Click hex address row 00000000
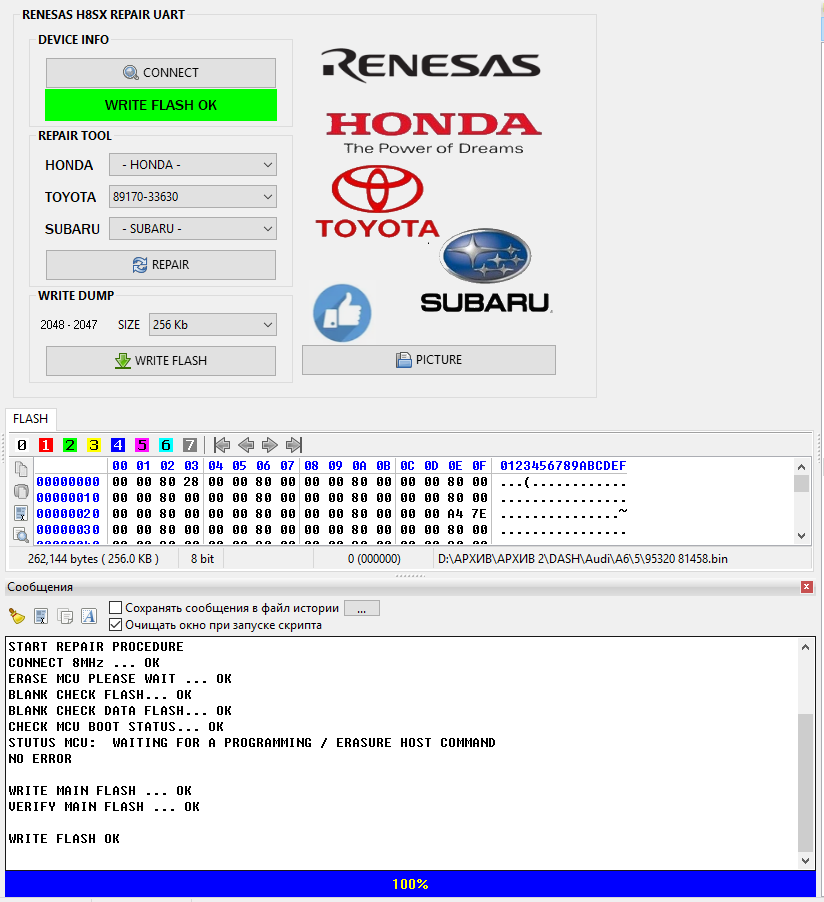 [x=68, y=481]
